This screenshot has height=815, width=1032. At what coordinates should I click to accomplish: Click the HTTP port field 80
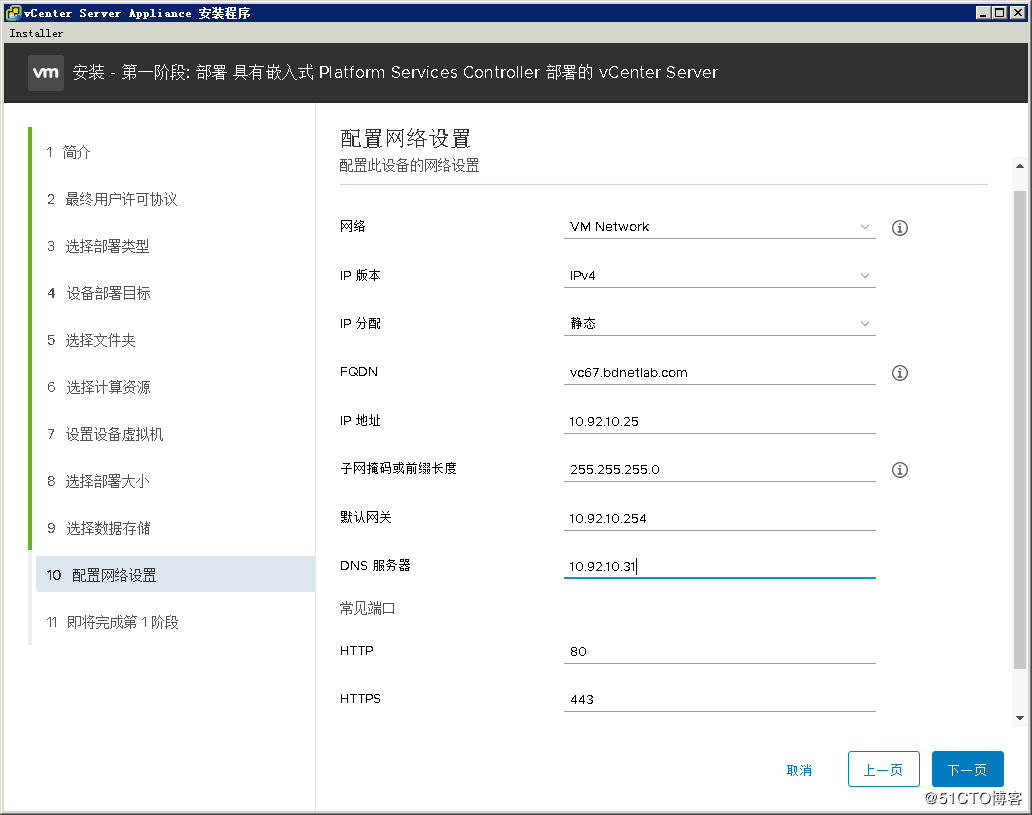click(x=719, y=651)
